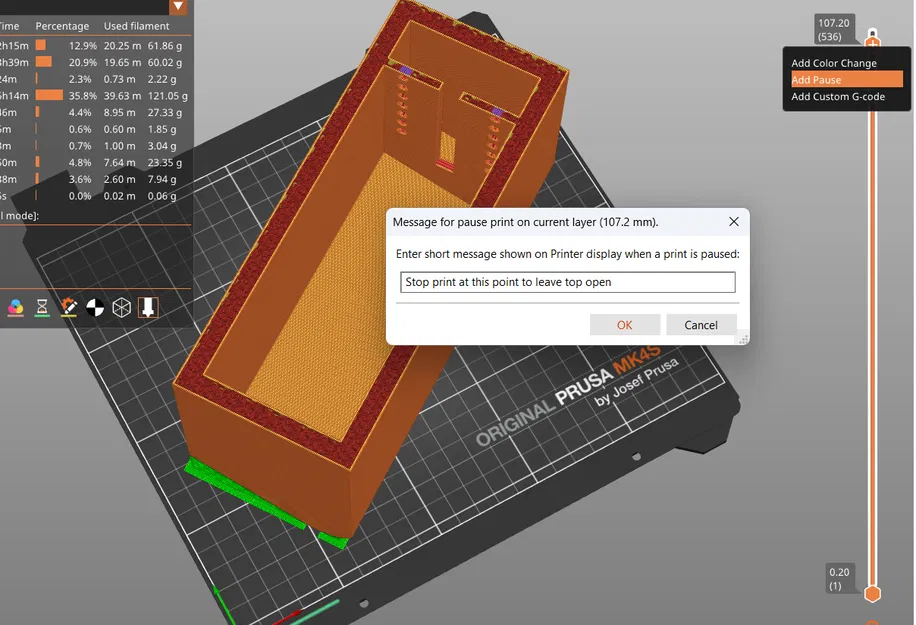Image resolution: width=916 pixels, height=625 pixels.
Task: Toggle the tool marker nozzle icon
Action: click(x=148, y=307)
